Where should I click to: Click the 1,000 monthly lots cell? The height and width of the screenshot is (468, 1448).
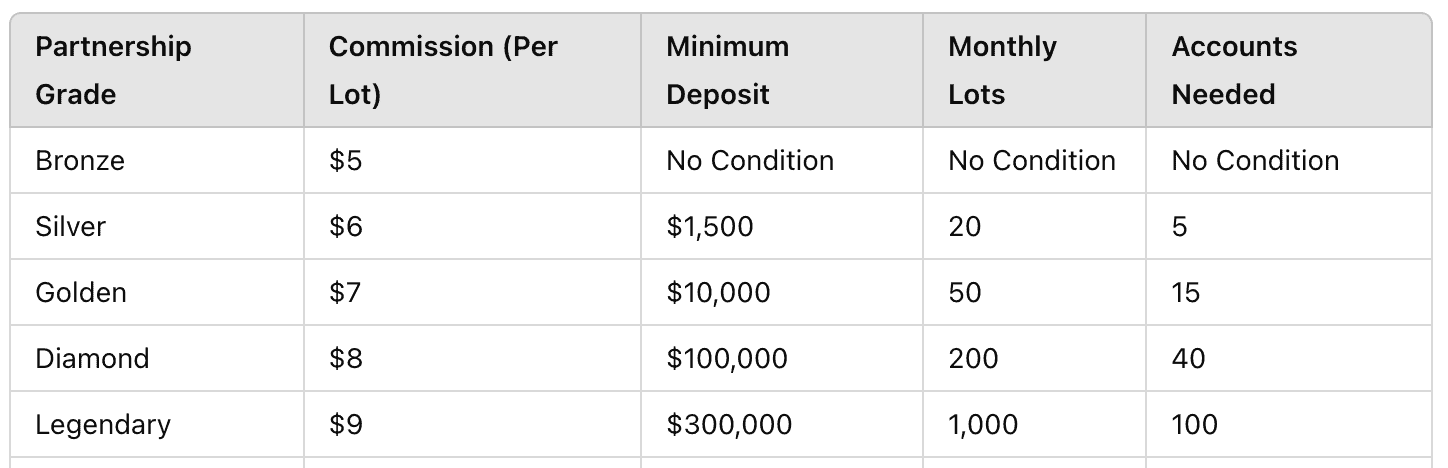pyautogui.click(x=983, y=424)
